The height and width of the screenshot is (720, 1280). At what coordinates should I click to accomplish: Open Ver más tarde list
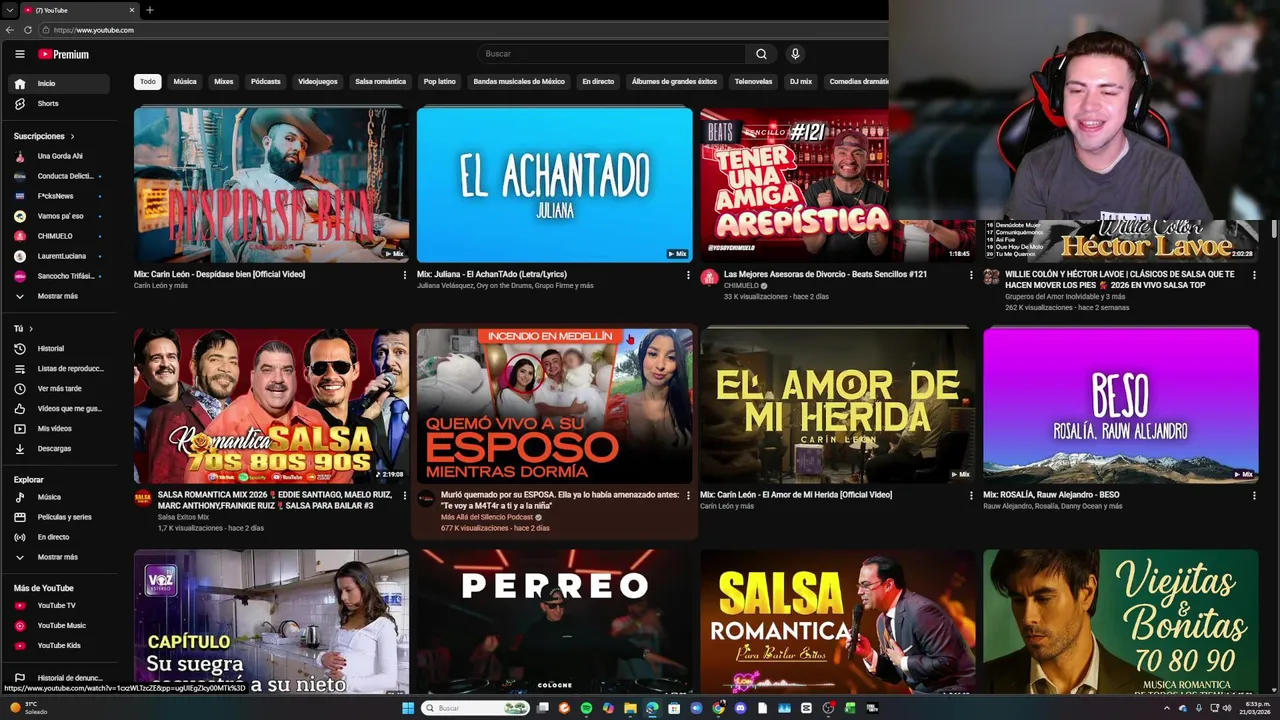point(60,388)
